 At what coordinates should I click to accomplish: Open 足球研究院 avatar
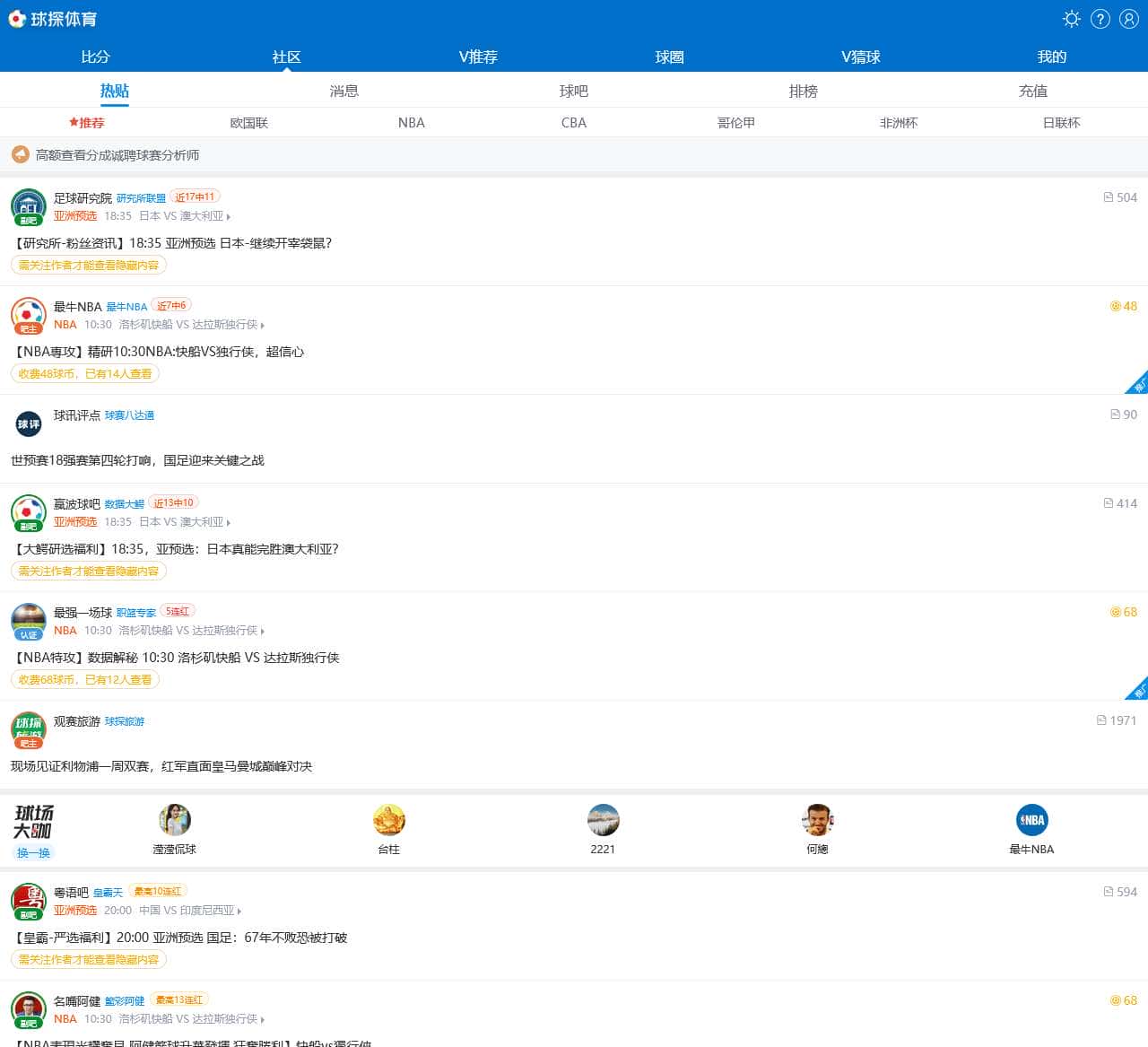29,206
